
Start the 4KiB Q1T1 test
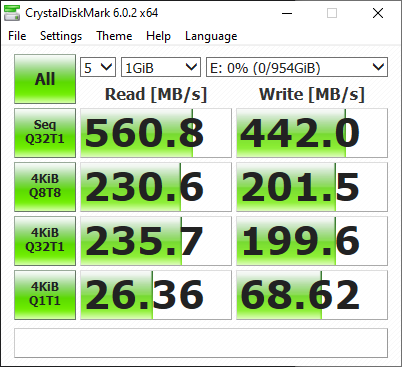[x=45, y=295]
